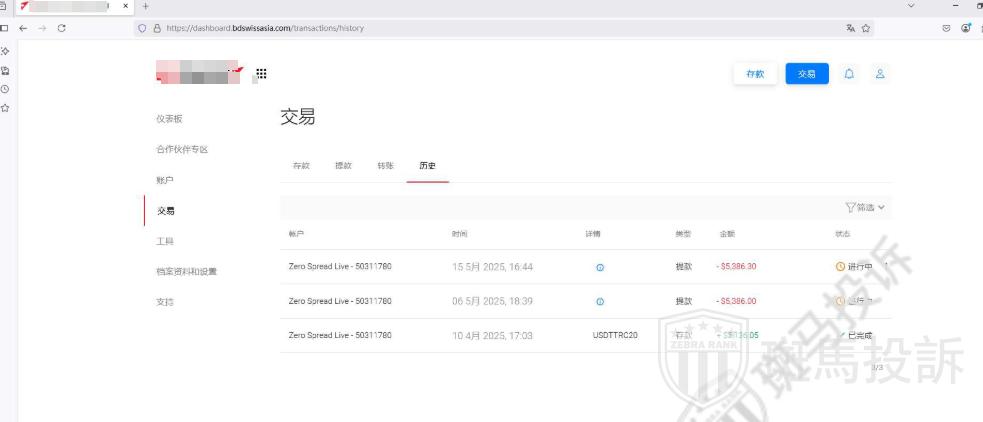This screenshot has height=422, width=983.
Task: Open 档案资料和设置 in the sidebar
Action: [186, 272]
